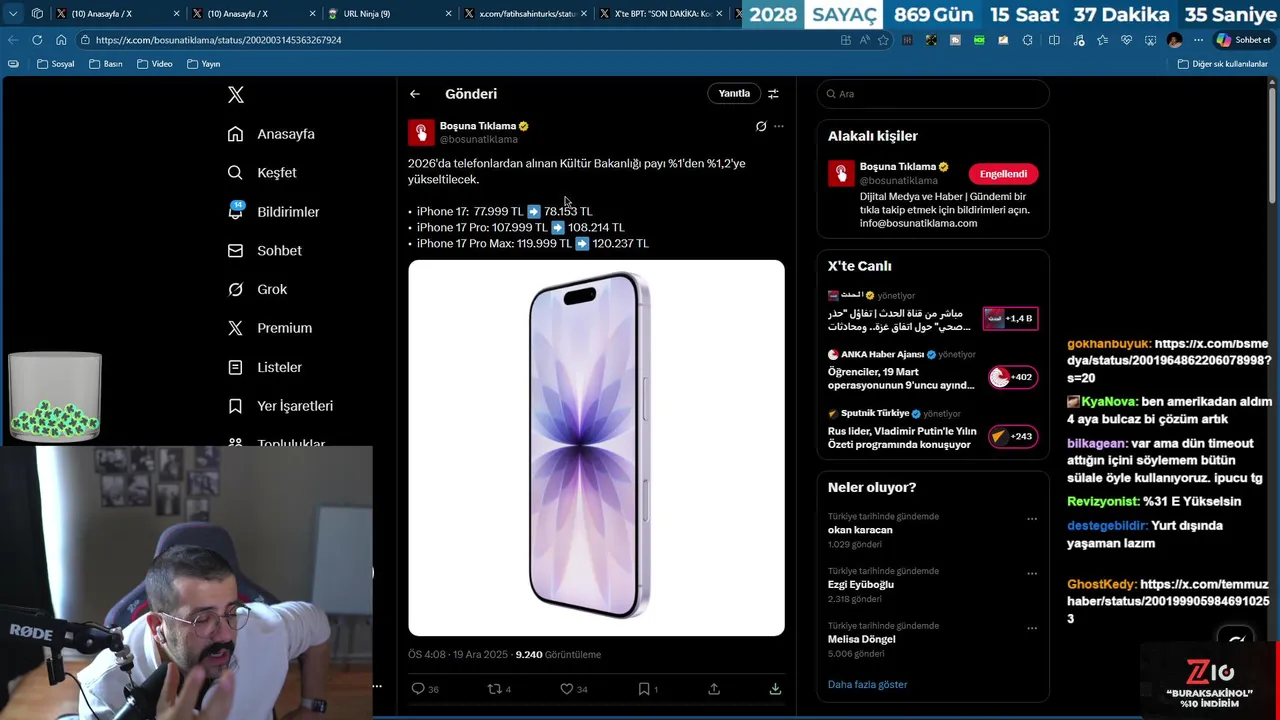Open Bildirimler notifications
1280x720 pixels.
[x=273, y=211]
